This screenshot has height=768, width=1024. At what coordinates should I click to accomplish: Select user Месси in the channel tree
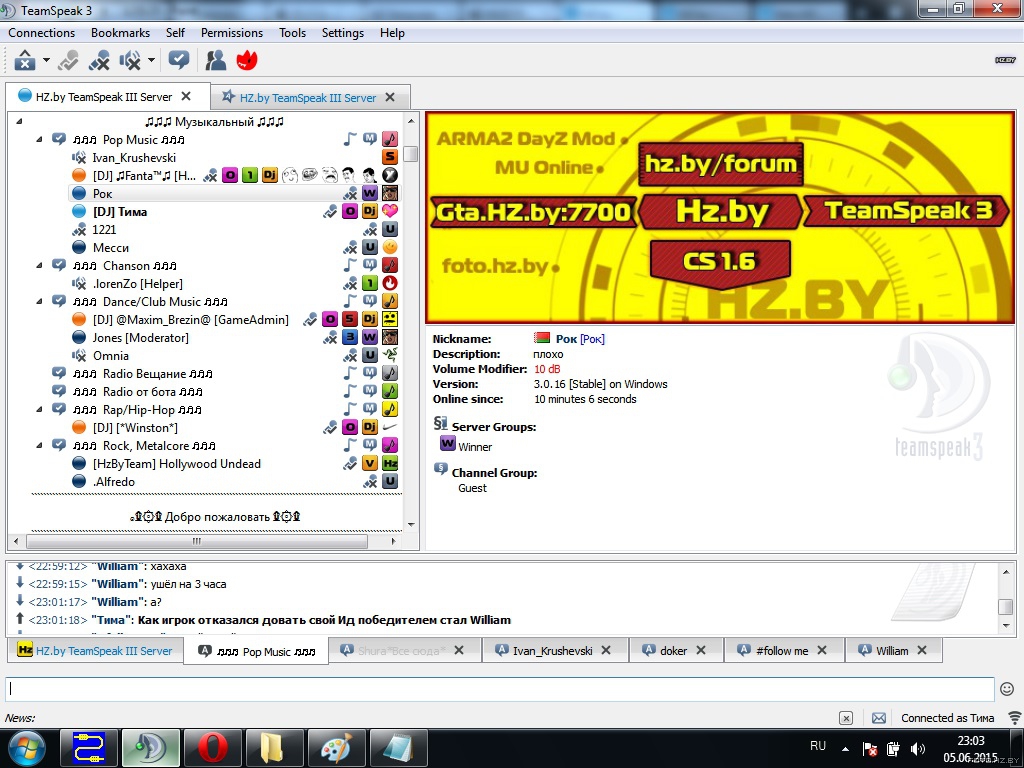tap(110, 248)
